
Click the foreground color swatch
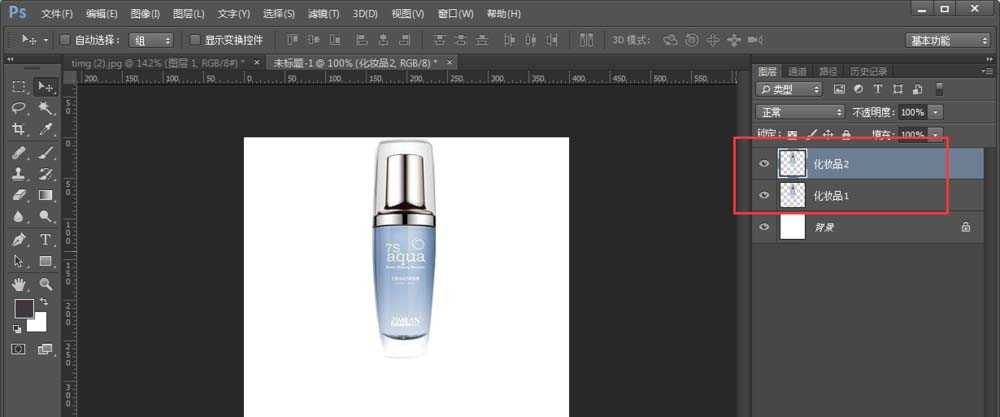[x=24, y=308]
